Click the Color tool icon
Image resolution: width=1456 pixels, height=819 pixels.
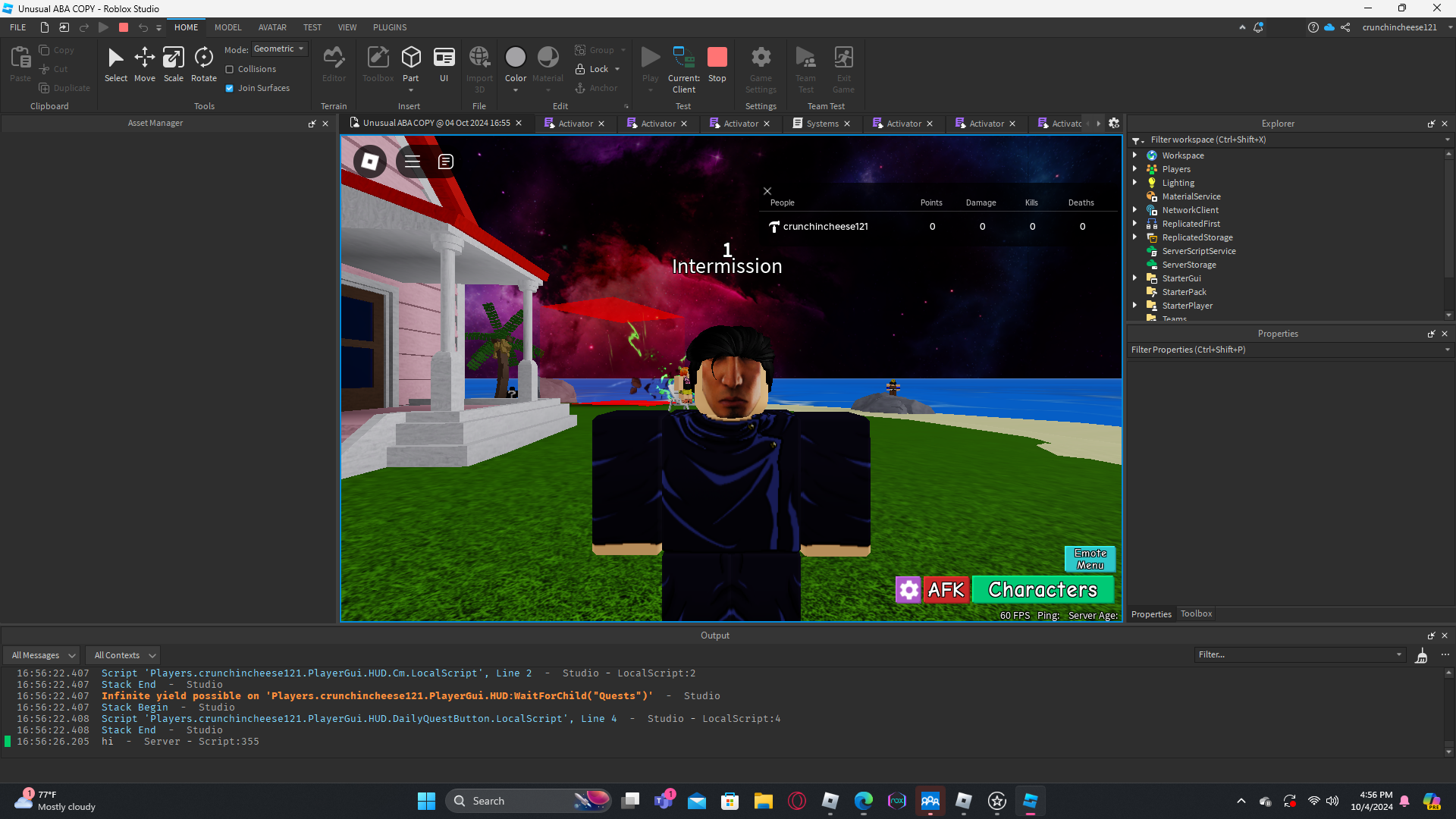tap(516, 58)
